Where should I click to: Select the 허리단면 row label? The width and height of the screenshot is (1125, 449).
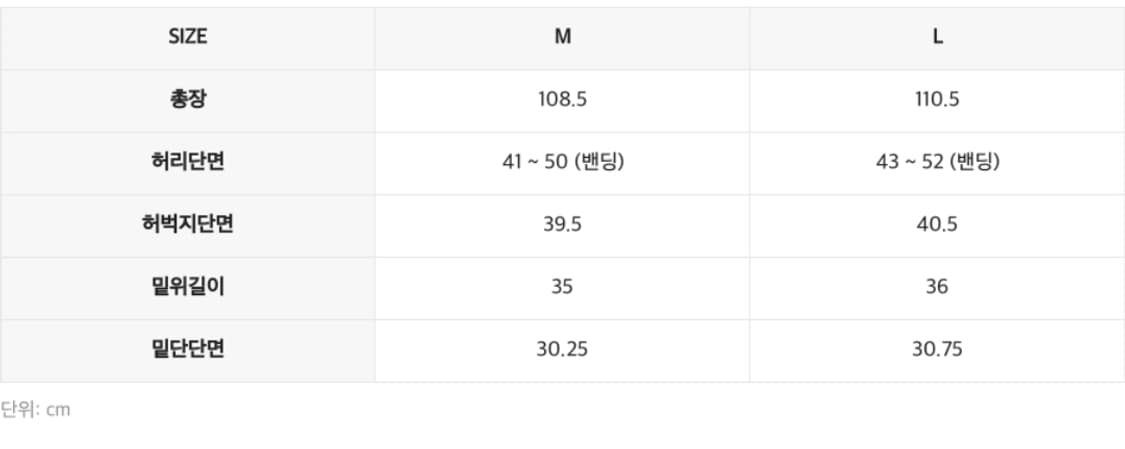[187, 162]
